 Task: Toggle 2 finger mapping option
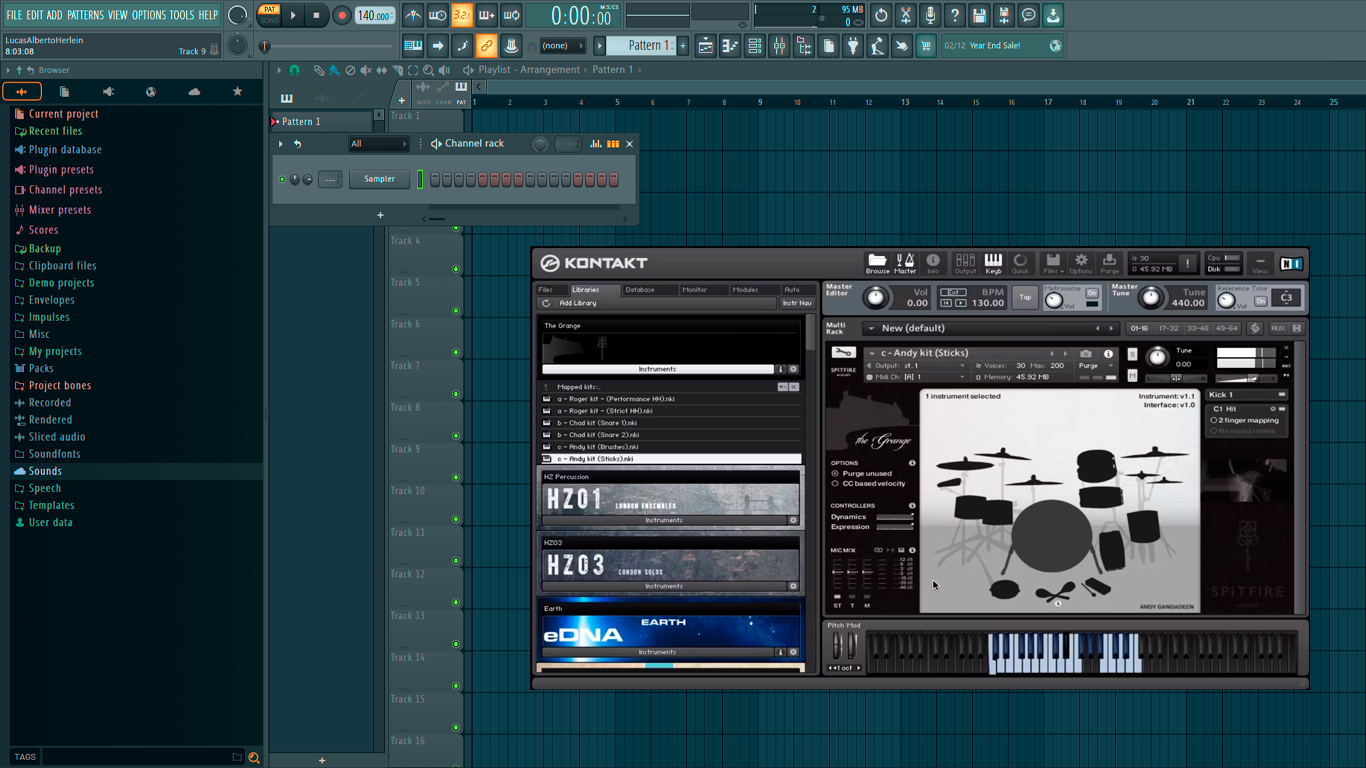pos(1214,421)
